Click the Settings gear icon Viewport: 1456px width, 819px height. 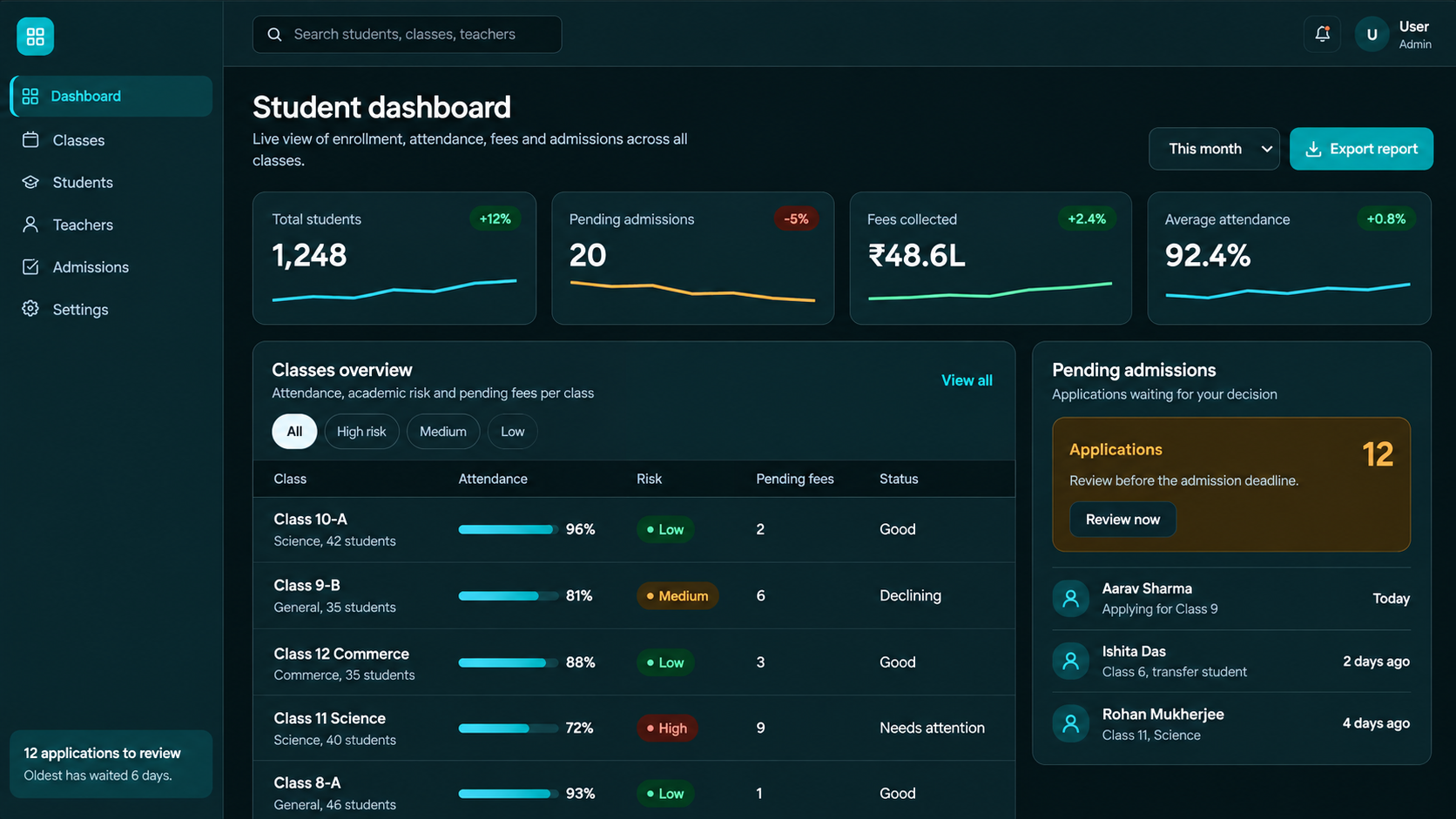point(30,309)
